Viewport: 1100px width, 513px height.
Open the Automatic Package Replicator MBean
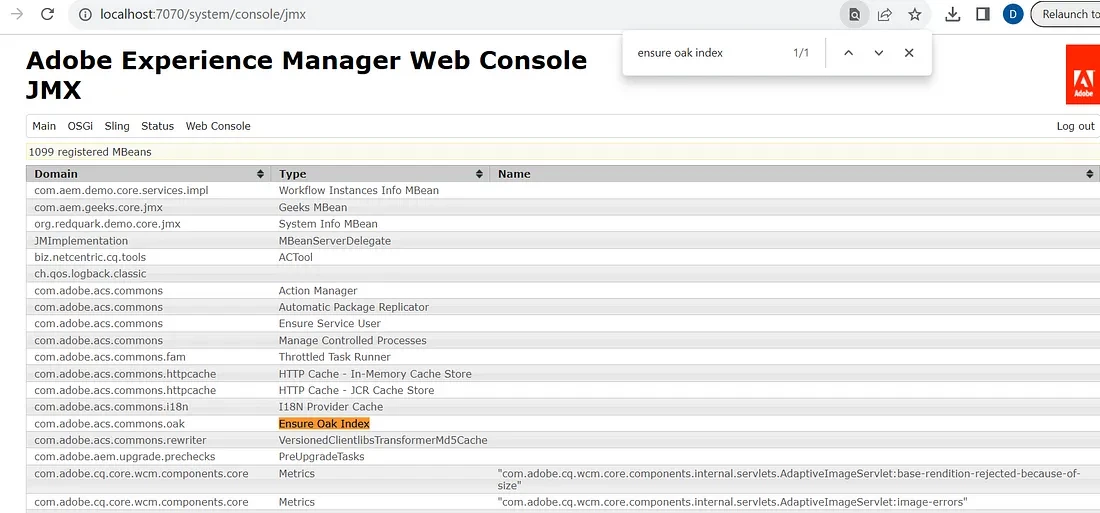[354, 307]
